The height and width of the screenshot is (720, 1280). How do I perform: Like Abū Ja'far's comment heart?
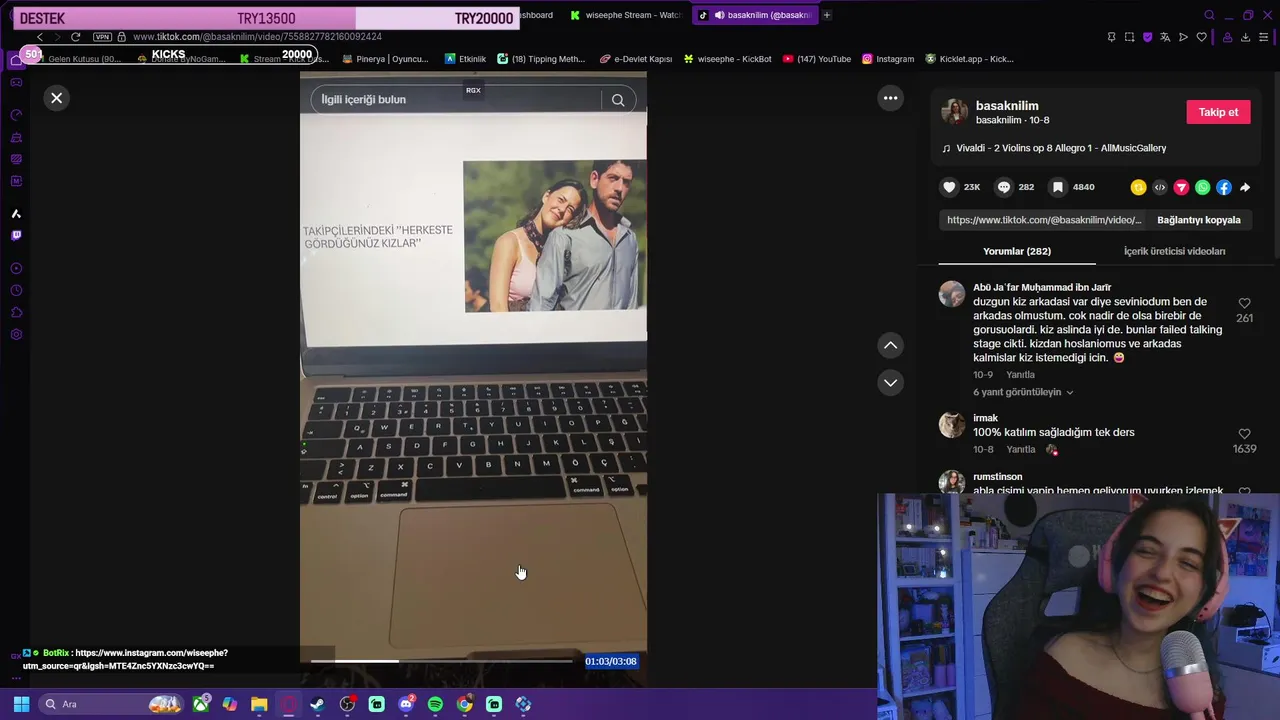click(1244, 303)
